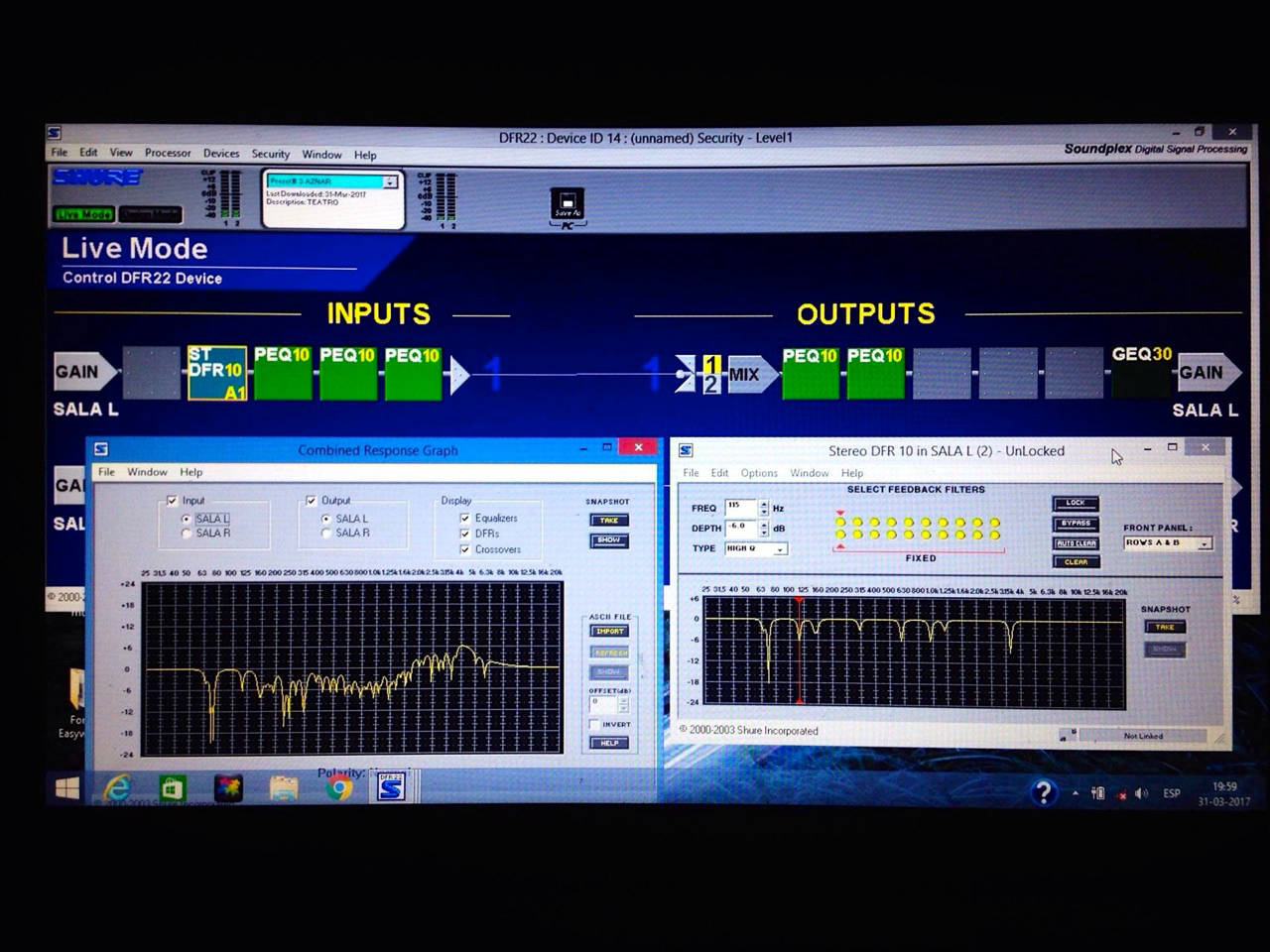Click the help question mark tray icon
This screenshot has width=1270, height=952.
(x=1043, y=791)
